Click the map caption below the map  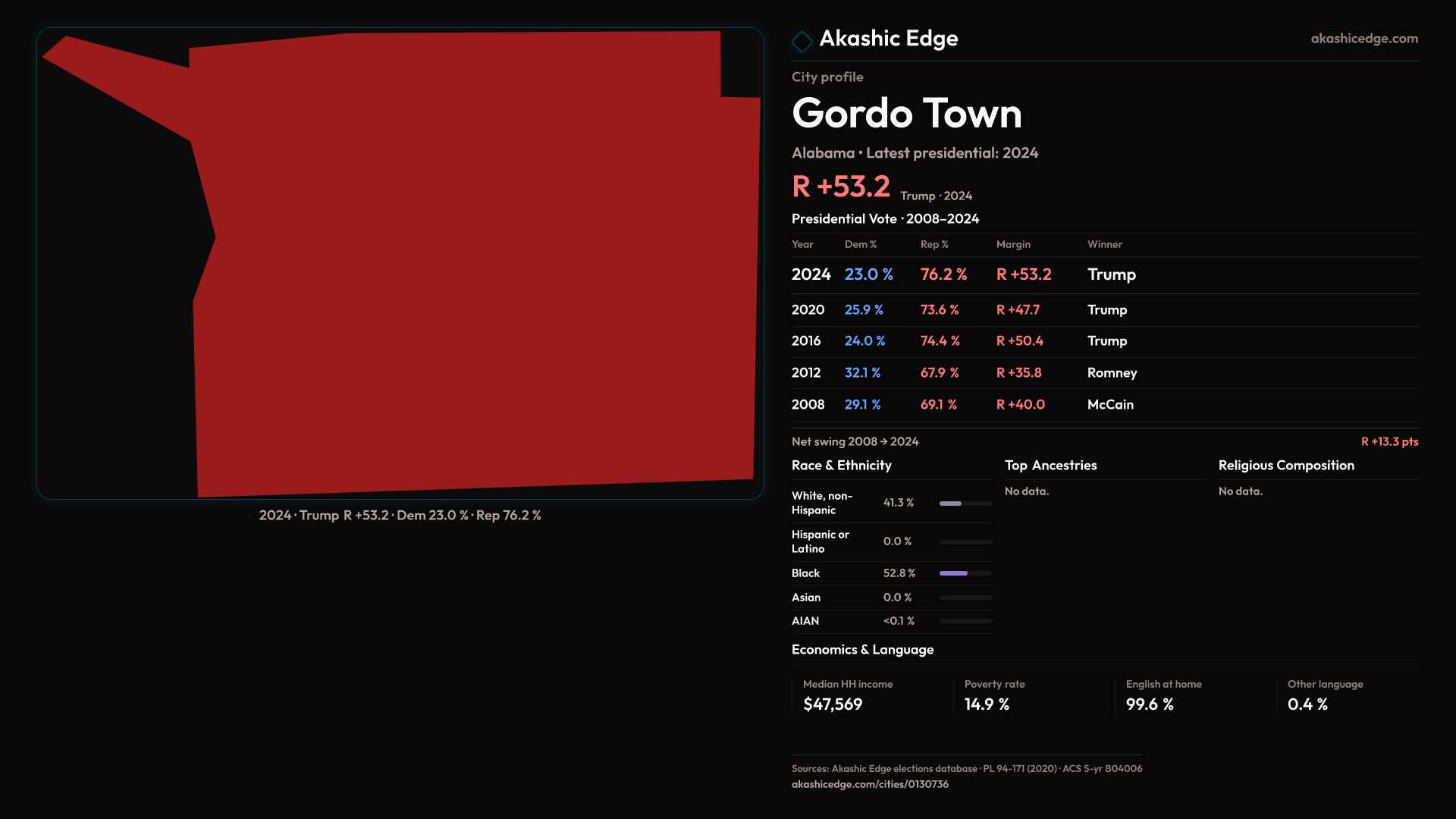[x=400, y=516]
